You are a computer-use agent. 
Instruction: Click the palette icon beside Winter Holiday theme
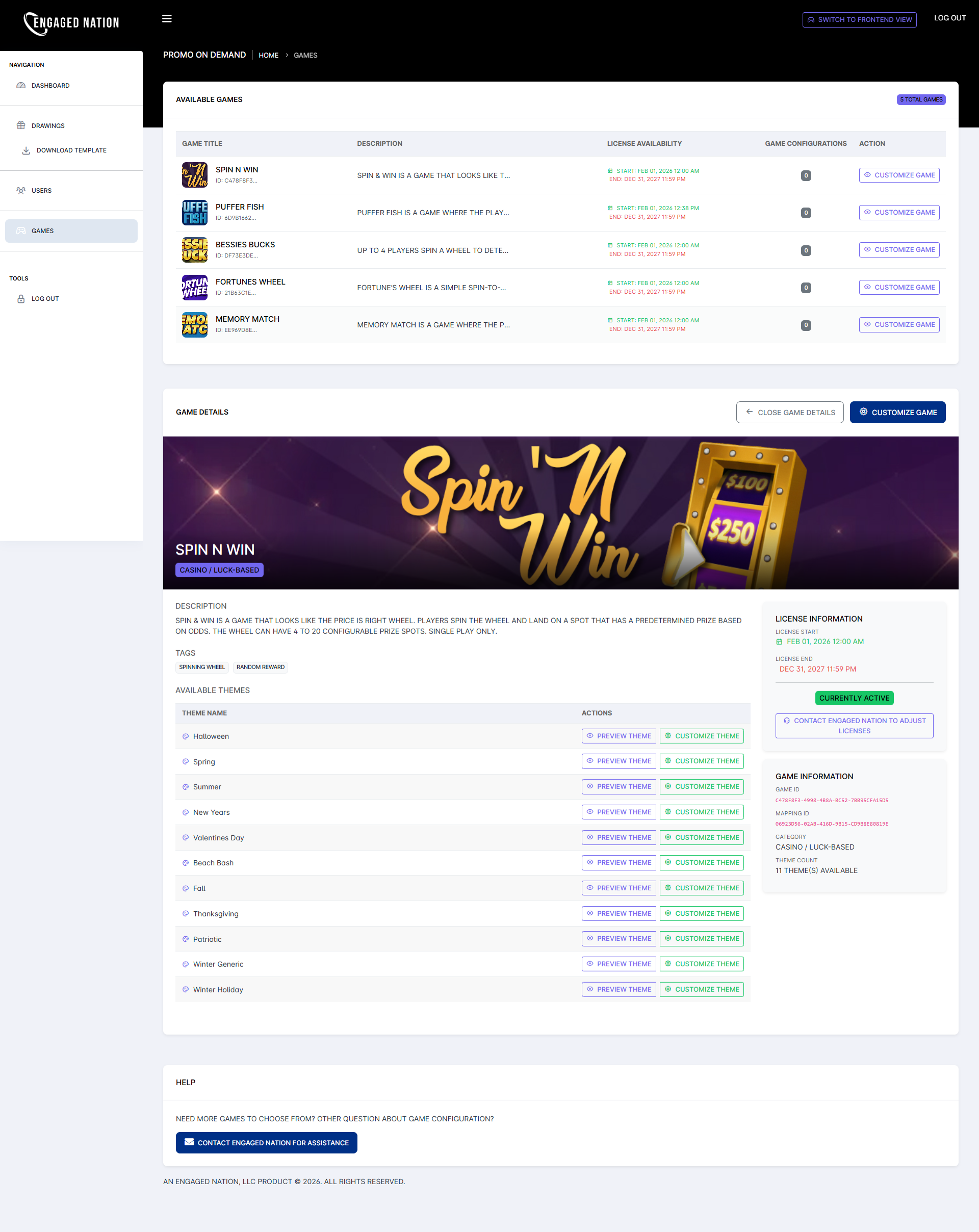click(185, 989)
